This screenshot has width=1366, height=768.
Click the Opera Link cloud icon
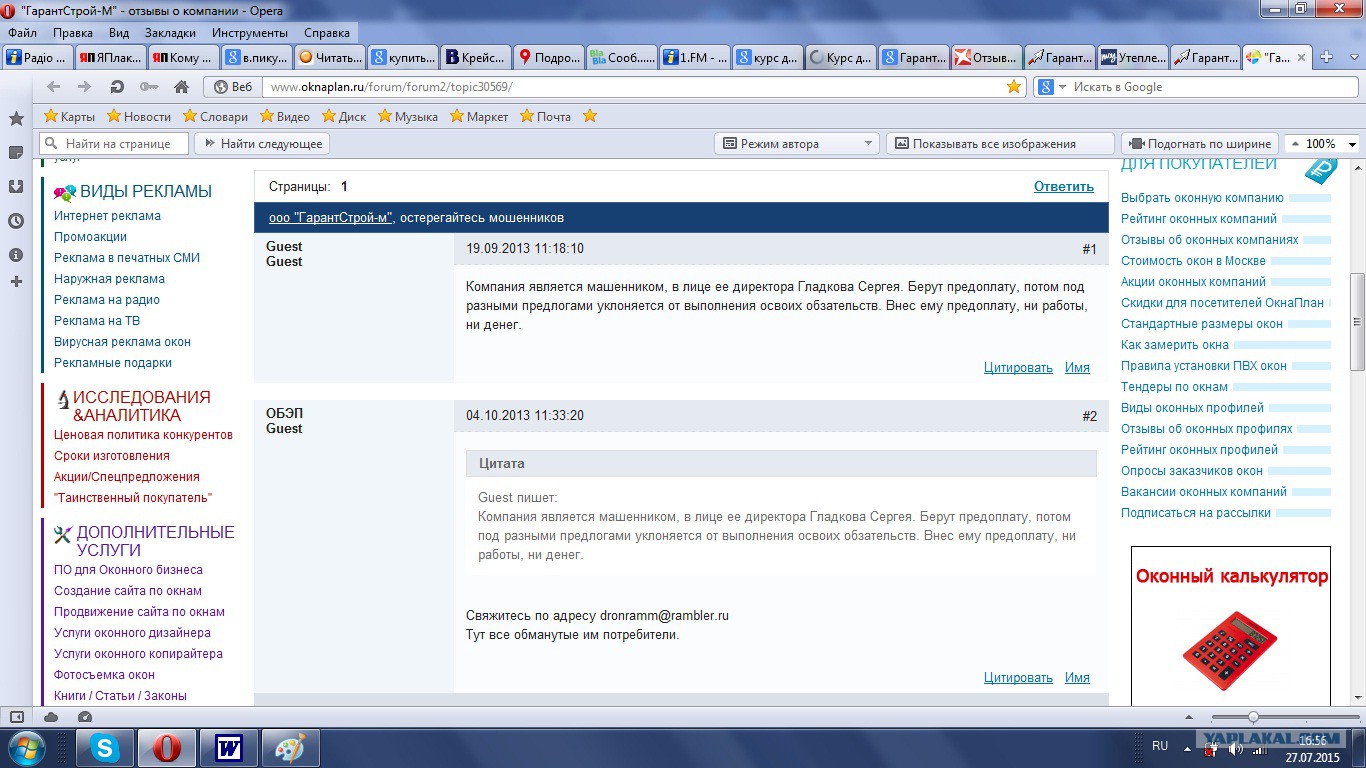(x=51, y=717)
